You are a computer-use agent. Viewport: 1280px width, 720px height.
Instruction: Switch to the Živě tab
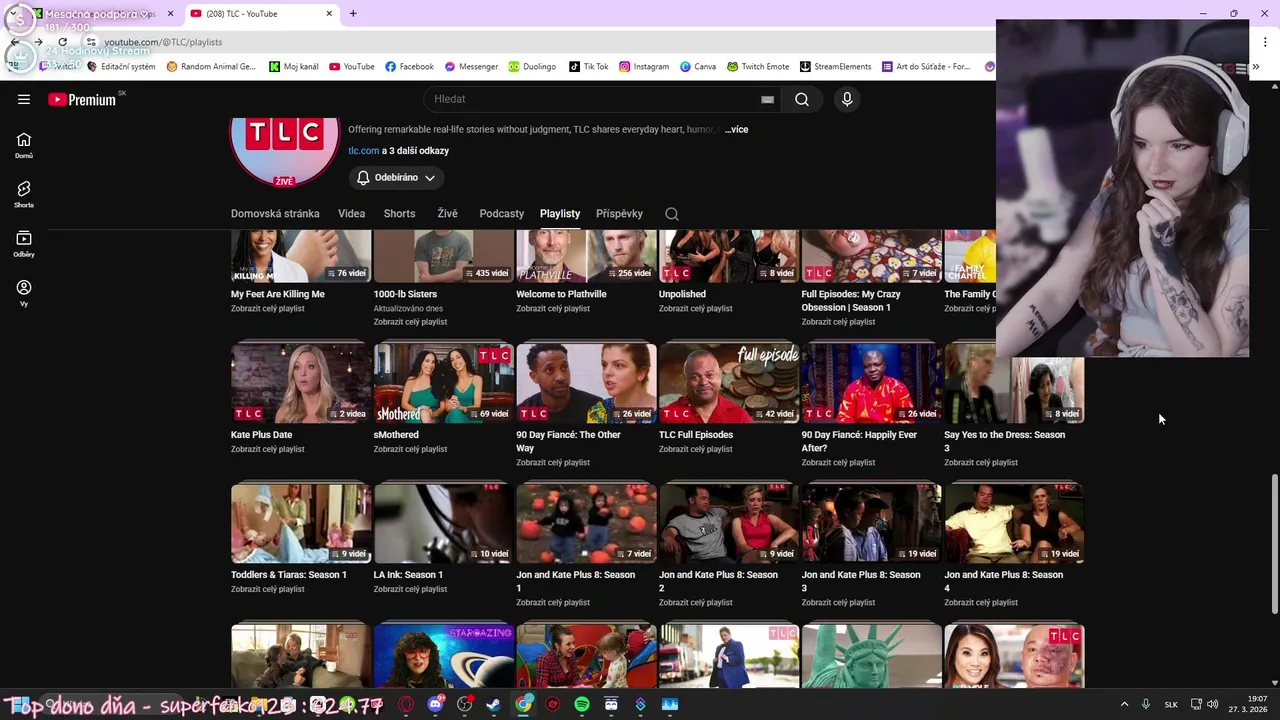click(x=447, y=213)
